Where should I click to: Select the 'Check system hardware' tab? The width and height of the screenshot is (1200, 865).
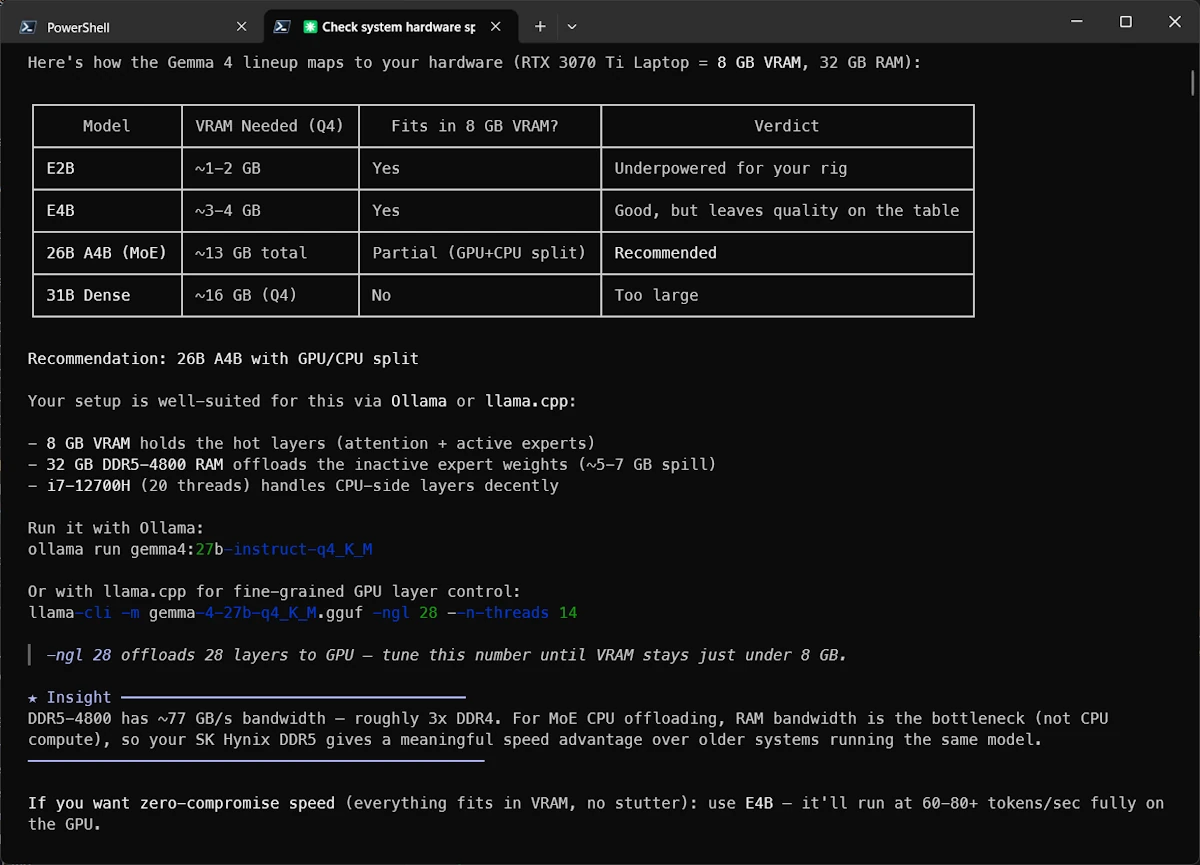[390, 27]
